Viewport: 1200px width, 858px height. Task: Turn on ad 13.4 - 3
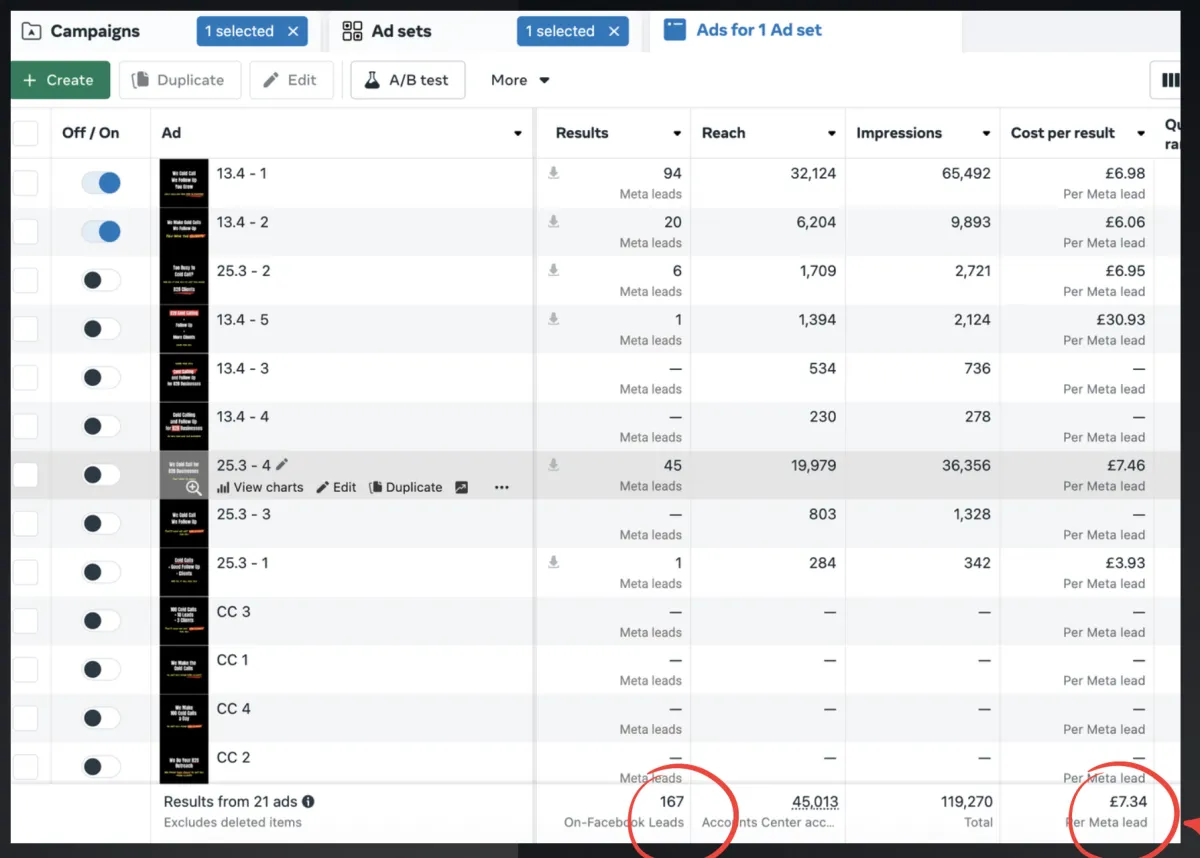[101, 378]
